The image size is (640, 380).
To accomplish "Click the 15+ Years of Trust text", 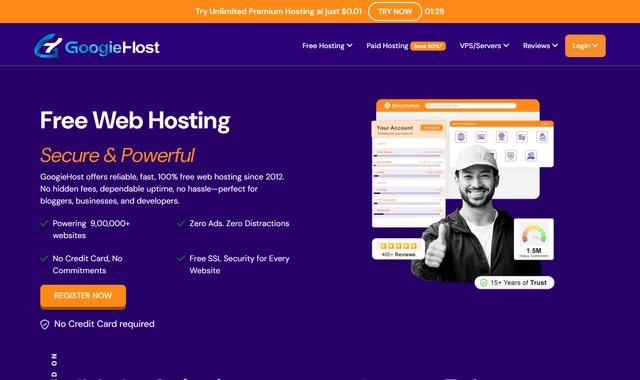I will coord(518,282).
